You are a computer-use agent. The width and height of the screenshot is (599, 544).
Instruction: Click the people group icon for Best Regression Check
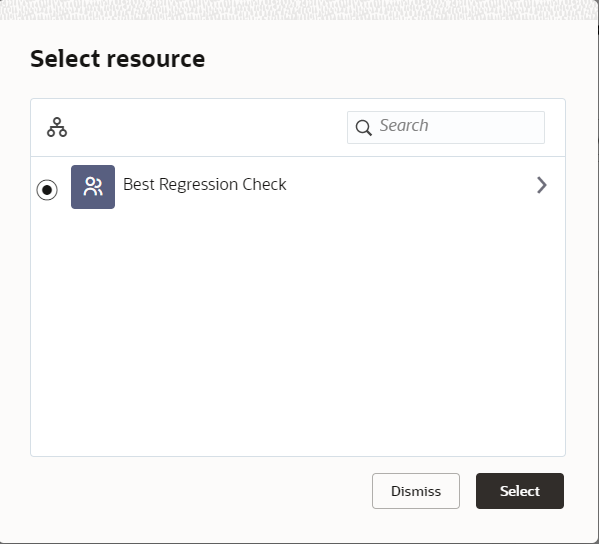click(x=93, y=187)
